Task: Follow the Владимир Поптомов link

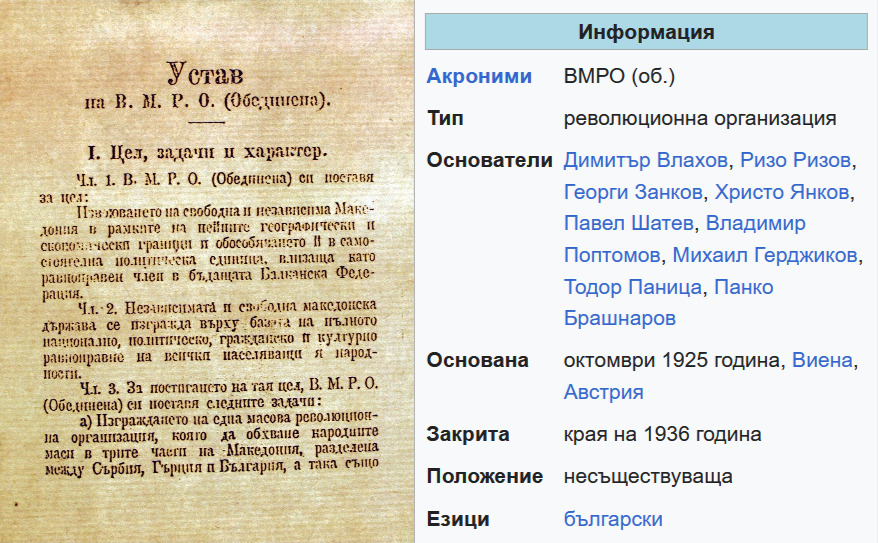Action: click(685, 239)
